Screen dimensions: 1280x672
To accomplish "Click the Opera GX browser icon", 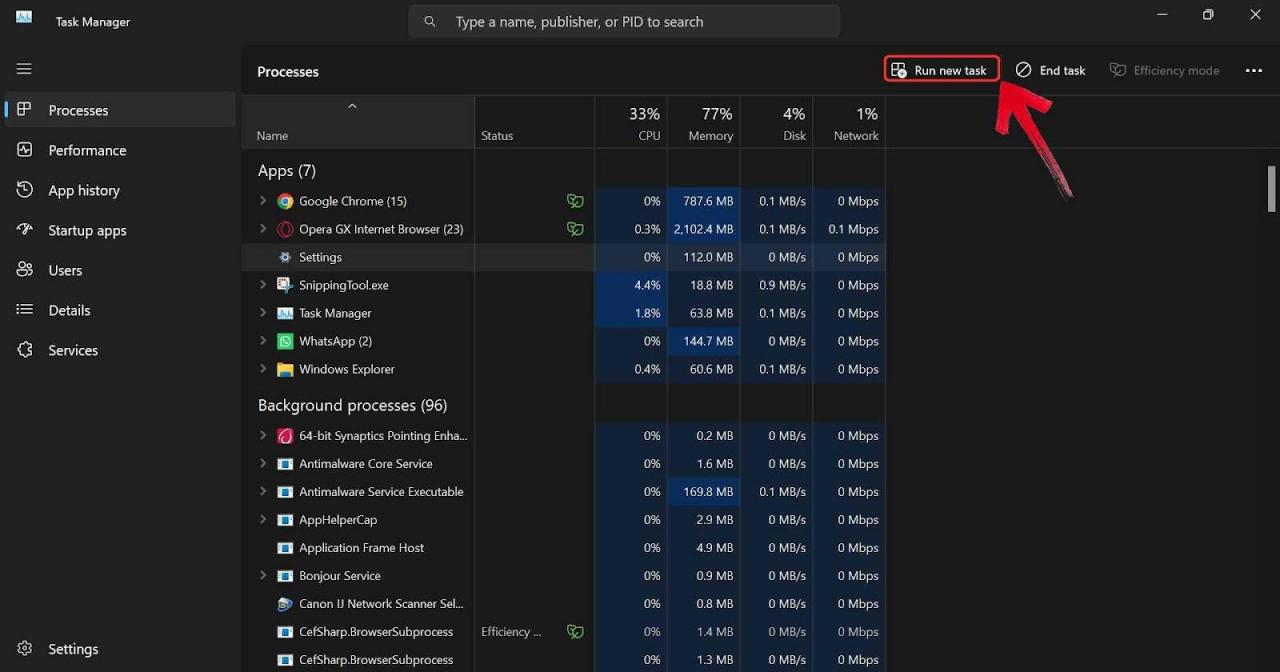I will click(x=285, y=229).
